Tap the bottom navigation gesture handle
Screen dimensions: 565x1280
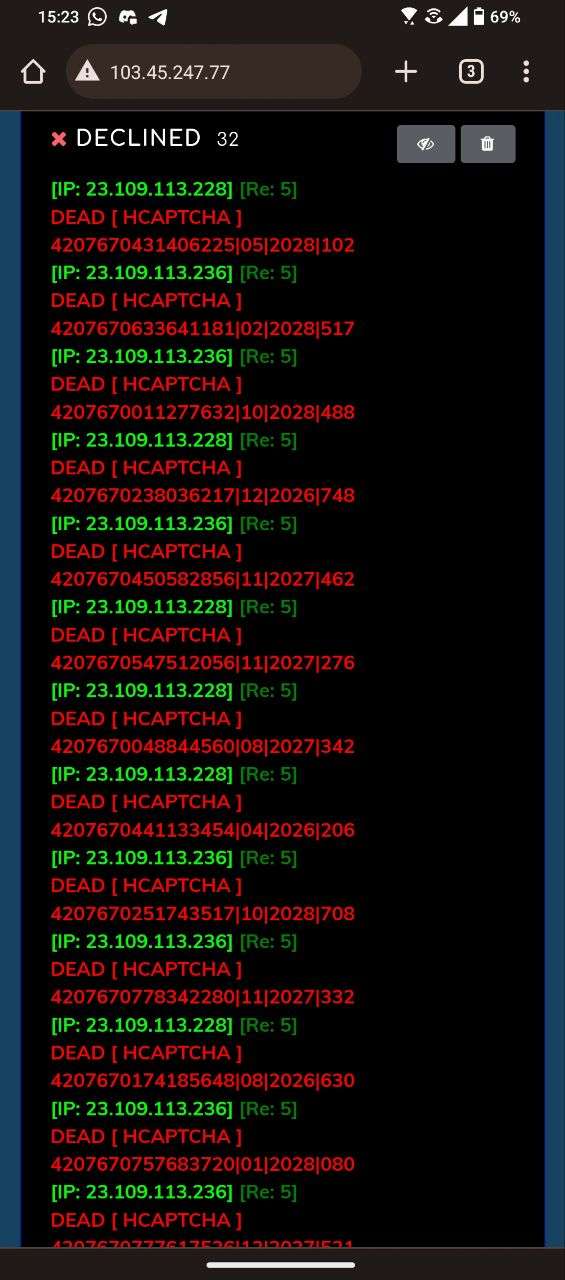click(281, 1265)
